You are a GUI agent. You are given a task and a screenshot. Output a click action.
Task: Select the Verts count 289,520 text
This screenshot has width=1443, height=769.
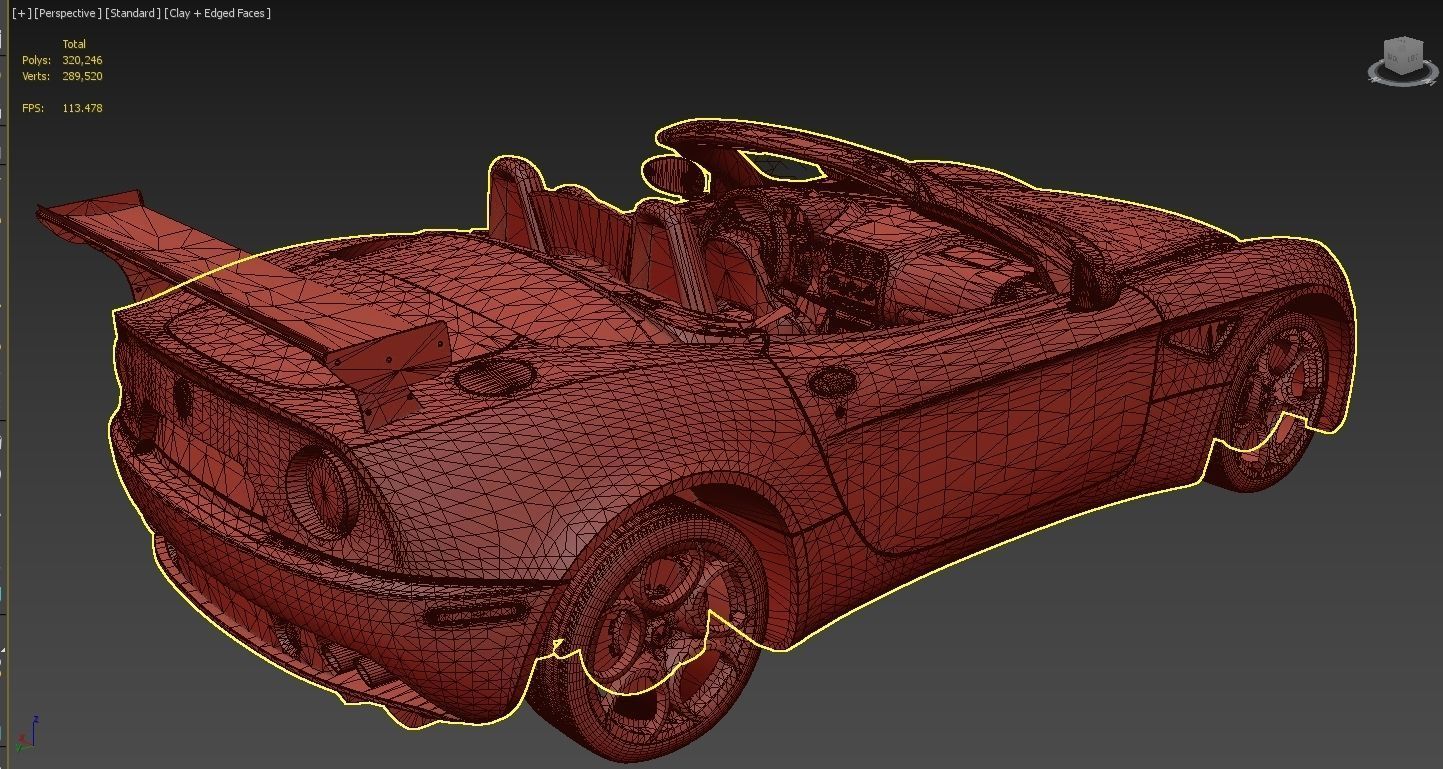coord(82,76)
